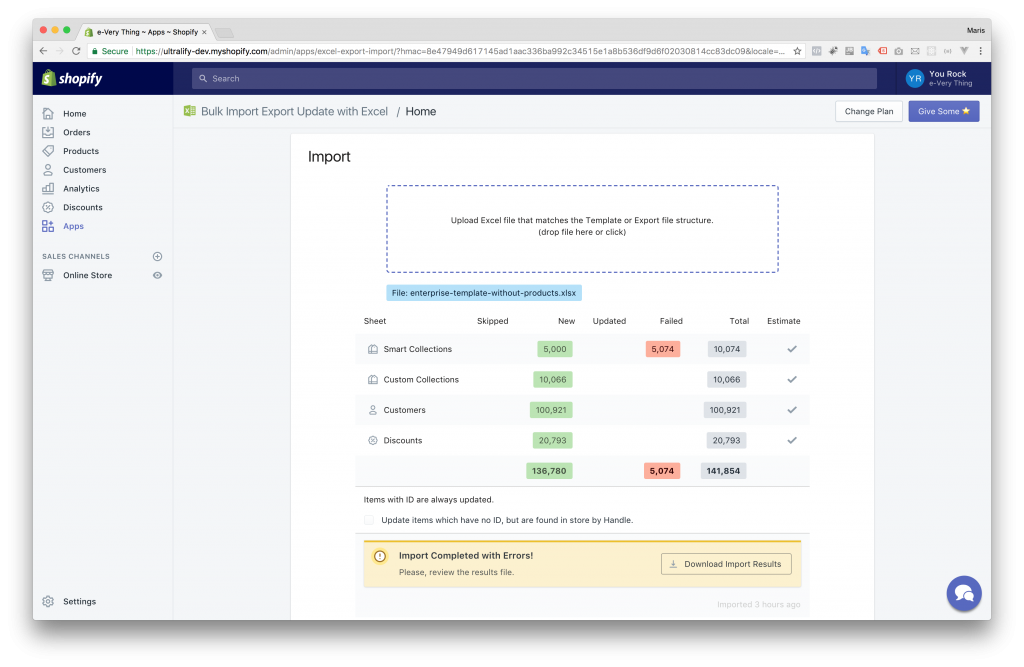Download the import results file
The height and width of the screenshot is (667, 1024).
pos(725,563)
